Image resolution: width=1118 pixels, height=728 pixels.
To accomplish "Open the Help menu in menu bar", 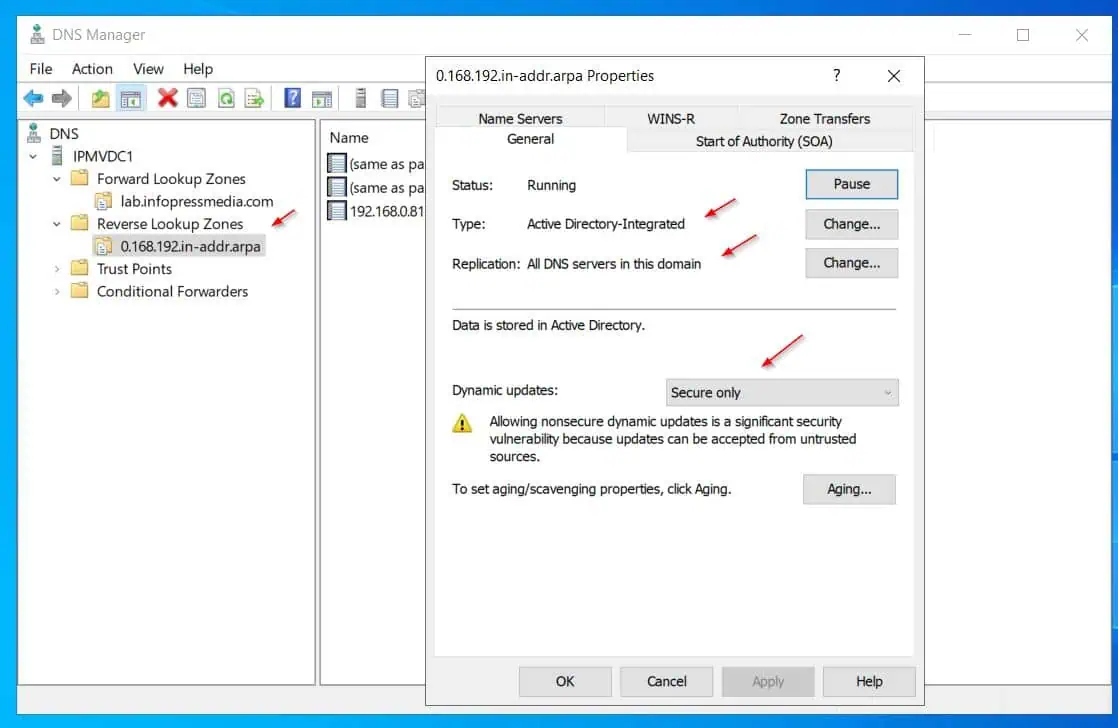I will (198, 69).
